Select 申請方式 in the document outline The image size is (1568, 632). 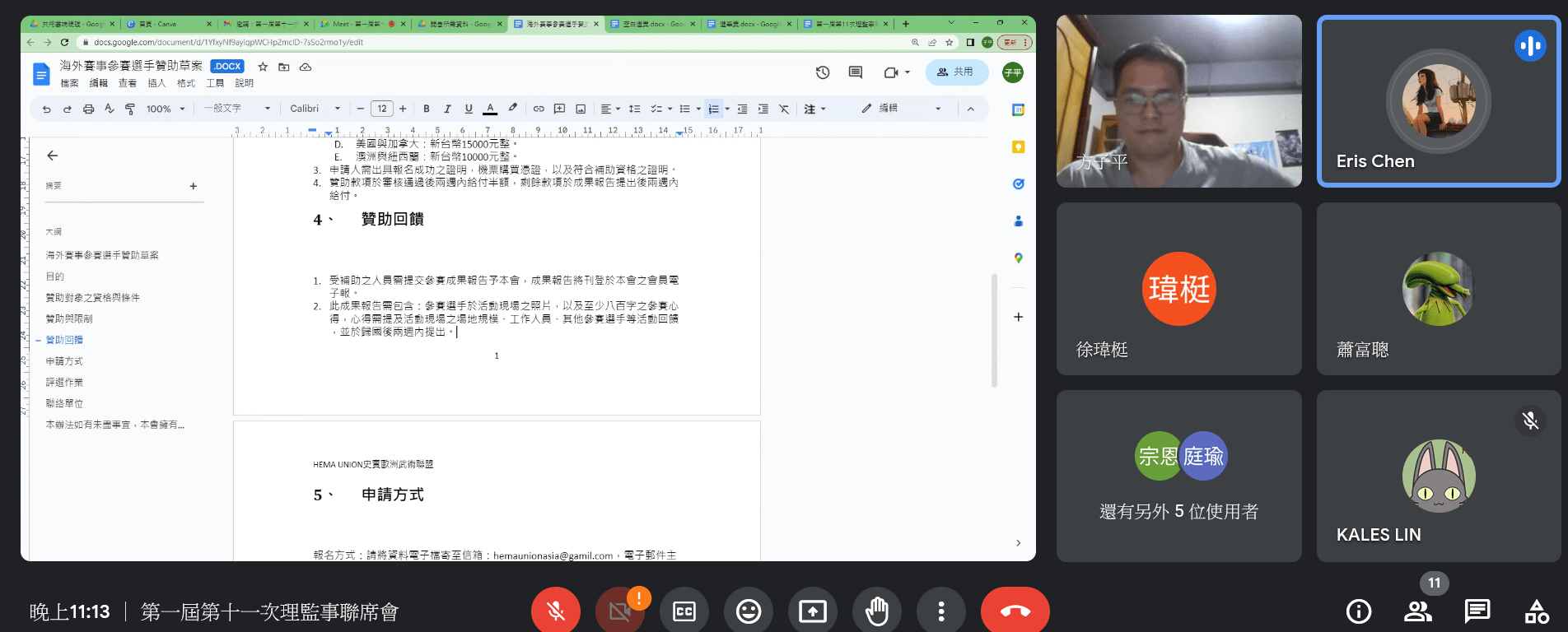pyautogui.click(x=64, y=361)
